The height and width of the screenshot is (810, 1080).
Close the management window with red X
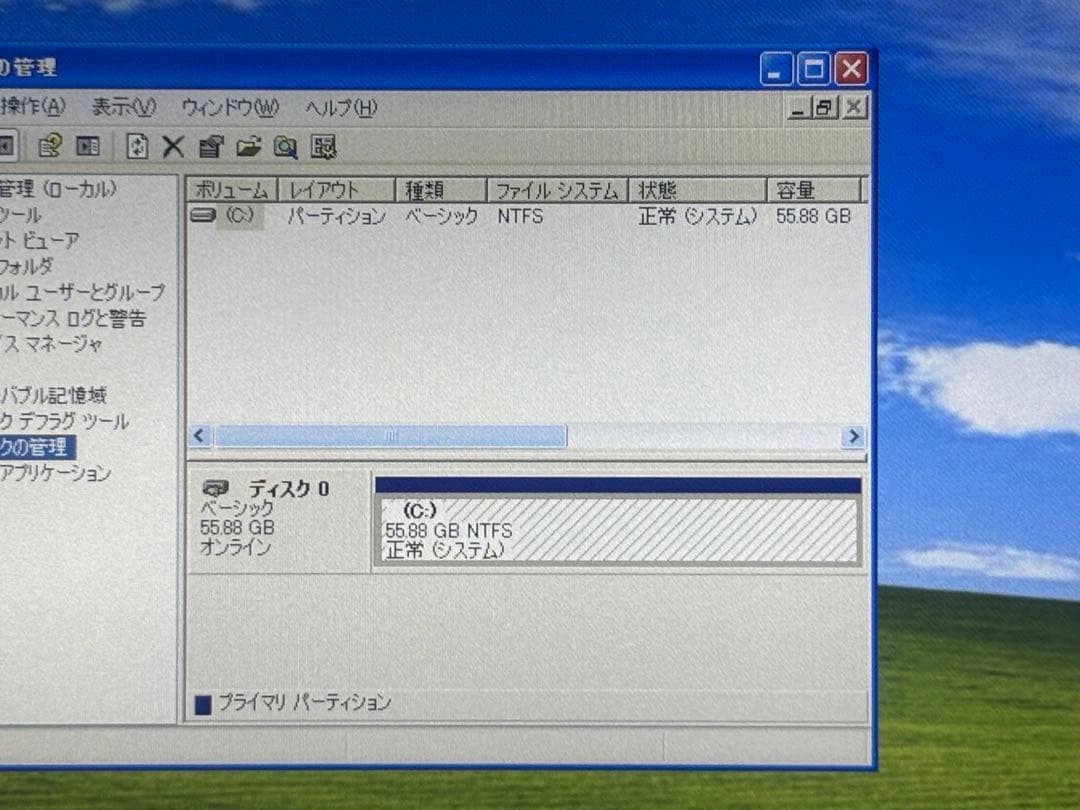click(851, 69)
